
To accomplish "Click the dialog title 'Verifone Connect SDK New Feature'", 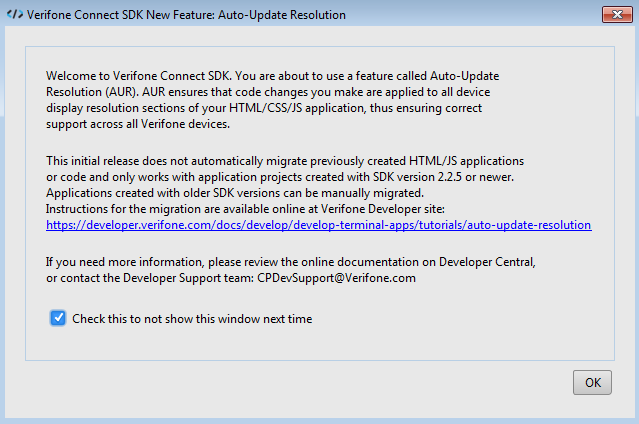I will pyautogui.click(x=186, y=15).
